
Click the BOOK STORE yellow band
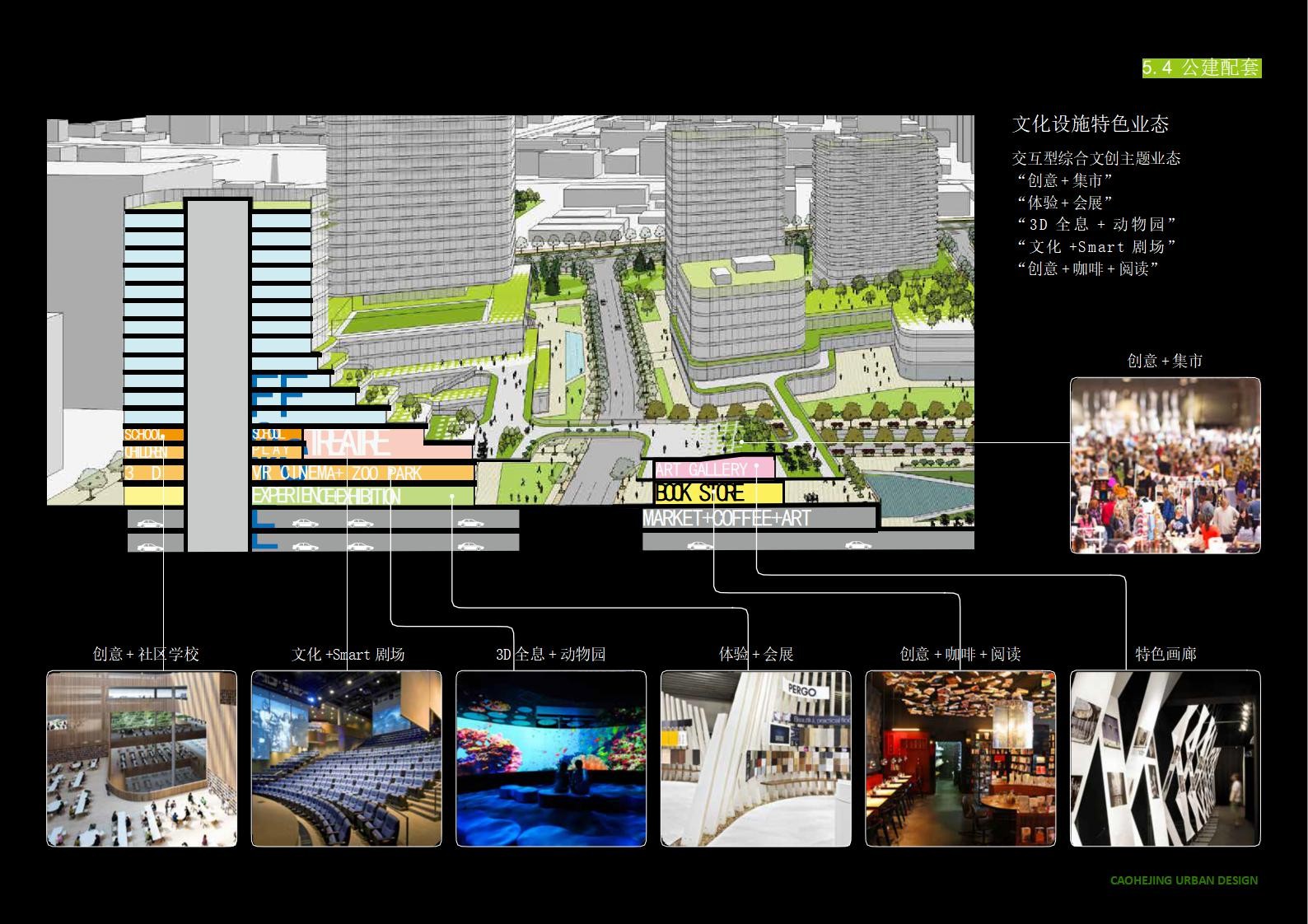tap(717, 493)
